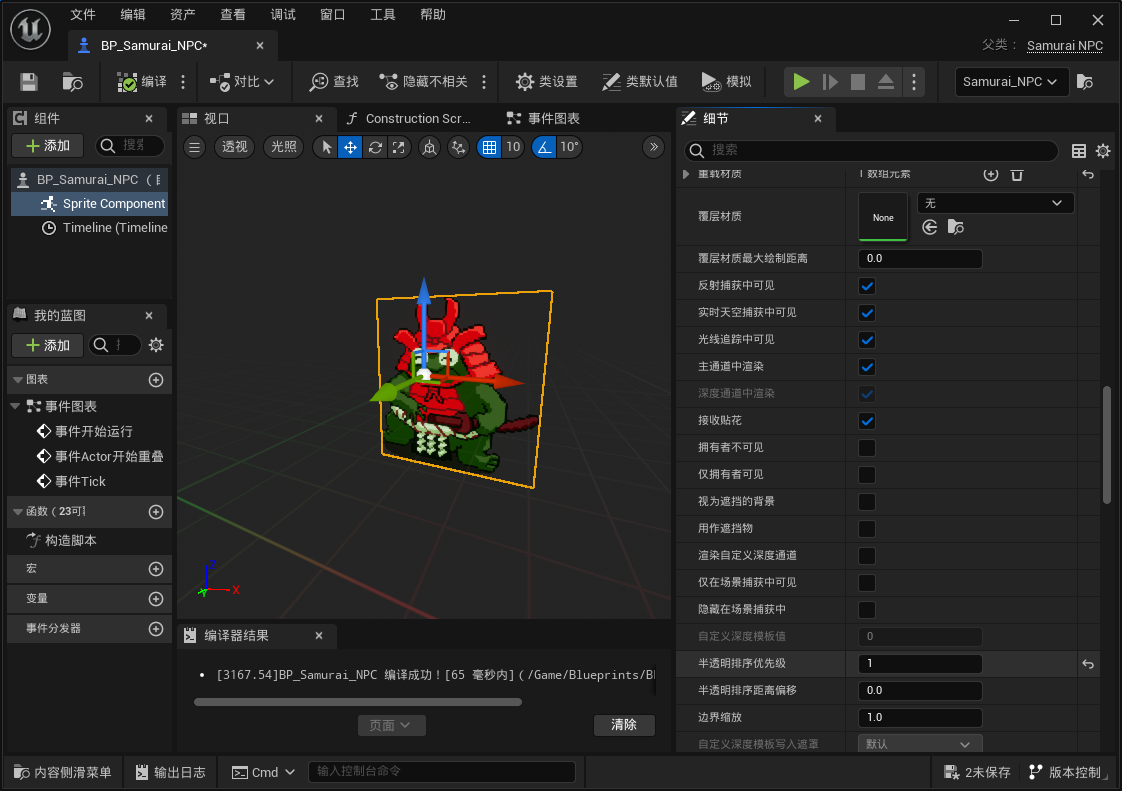Add a new event dispatcher plus icon
This screenshot has width=1122, height=791.
pyautogui.click(x=156, y=629)
